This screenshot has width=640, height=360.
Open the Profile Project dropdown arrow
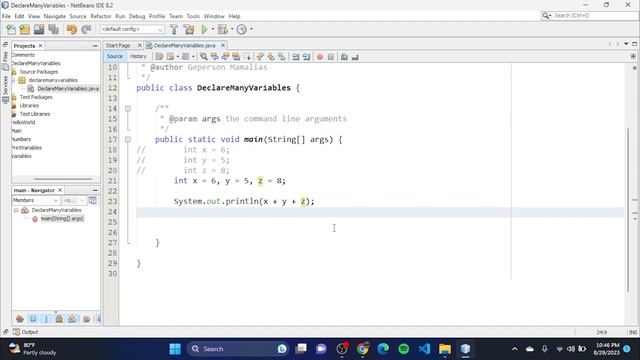pos(251,29)
